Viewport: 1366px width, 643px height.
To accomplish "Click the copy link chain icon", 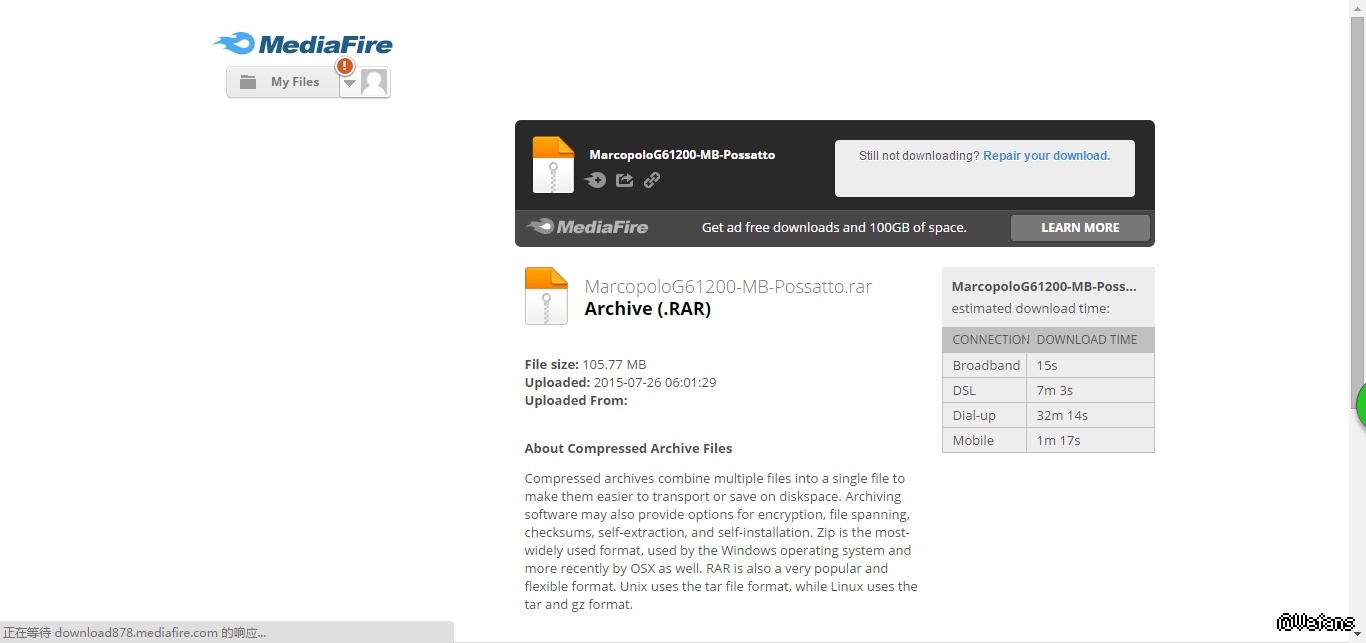I will pos(652,180).
